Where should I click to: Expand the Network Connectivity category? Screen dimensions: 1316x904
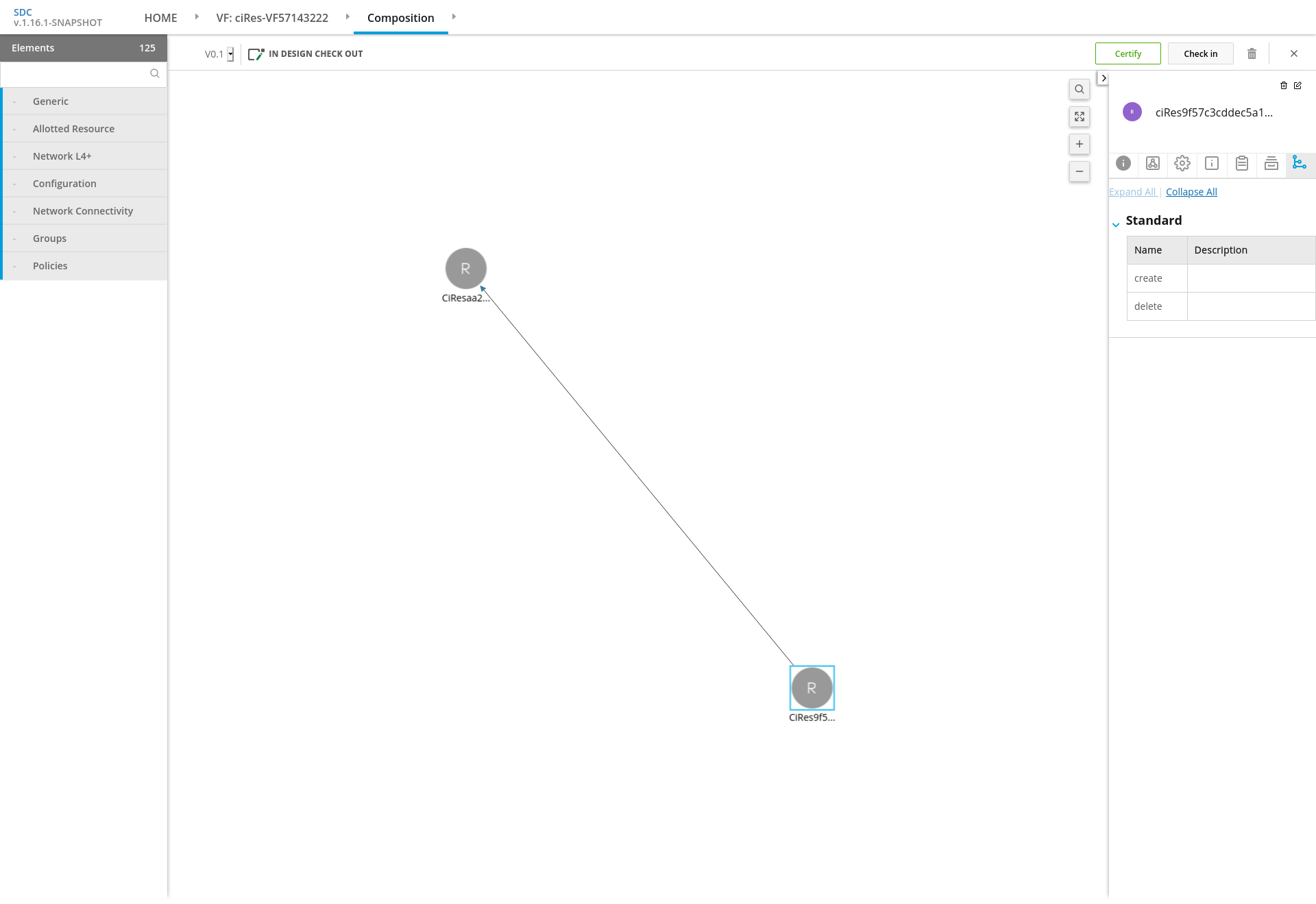[83, 211]
